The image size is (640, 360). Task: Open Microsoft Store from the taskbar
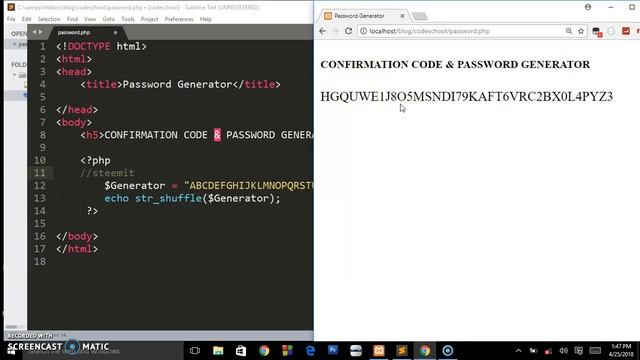[241, 351]
